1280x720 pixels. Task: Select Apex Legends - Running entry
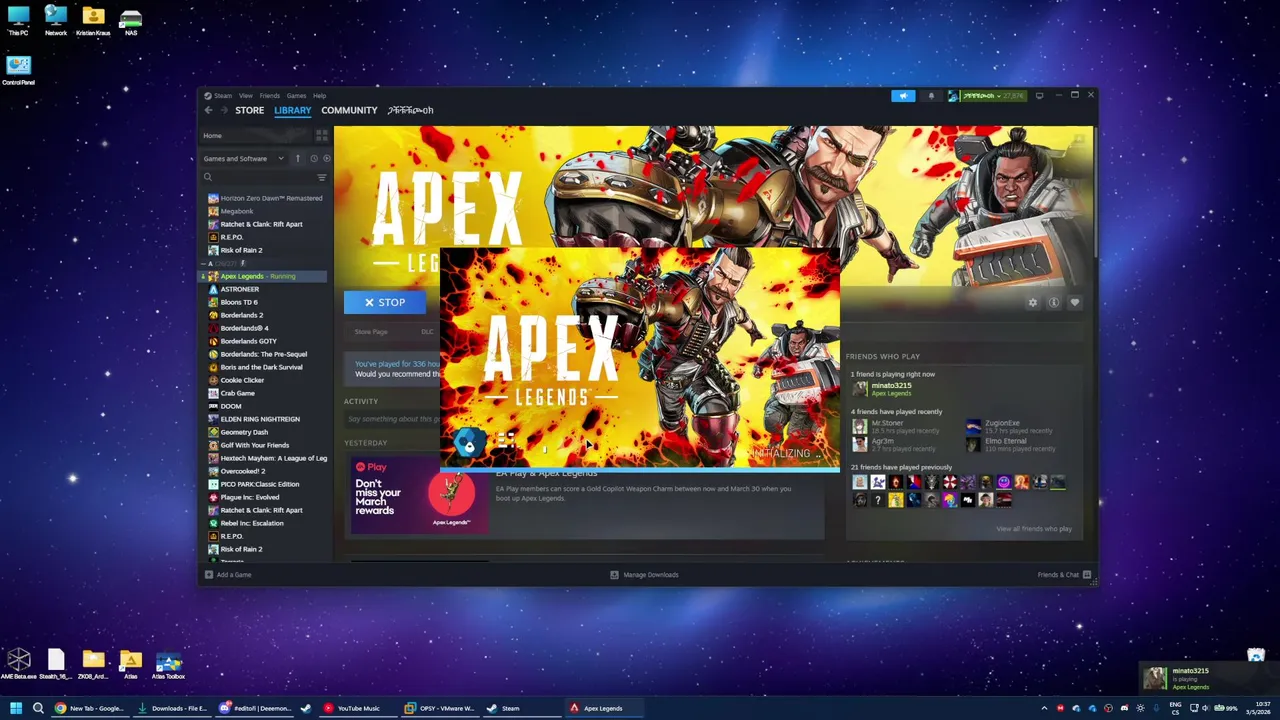263,276
